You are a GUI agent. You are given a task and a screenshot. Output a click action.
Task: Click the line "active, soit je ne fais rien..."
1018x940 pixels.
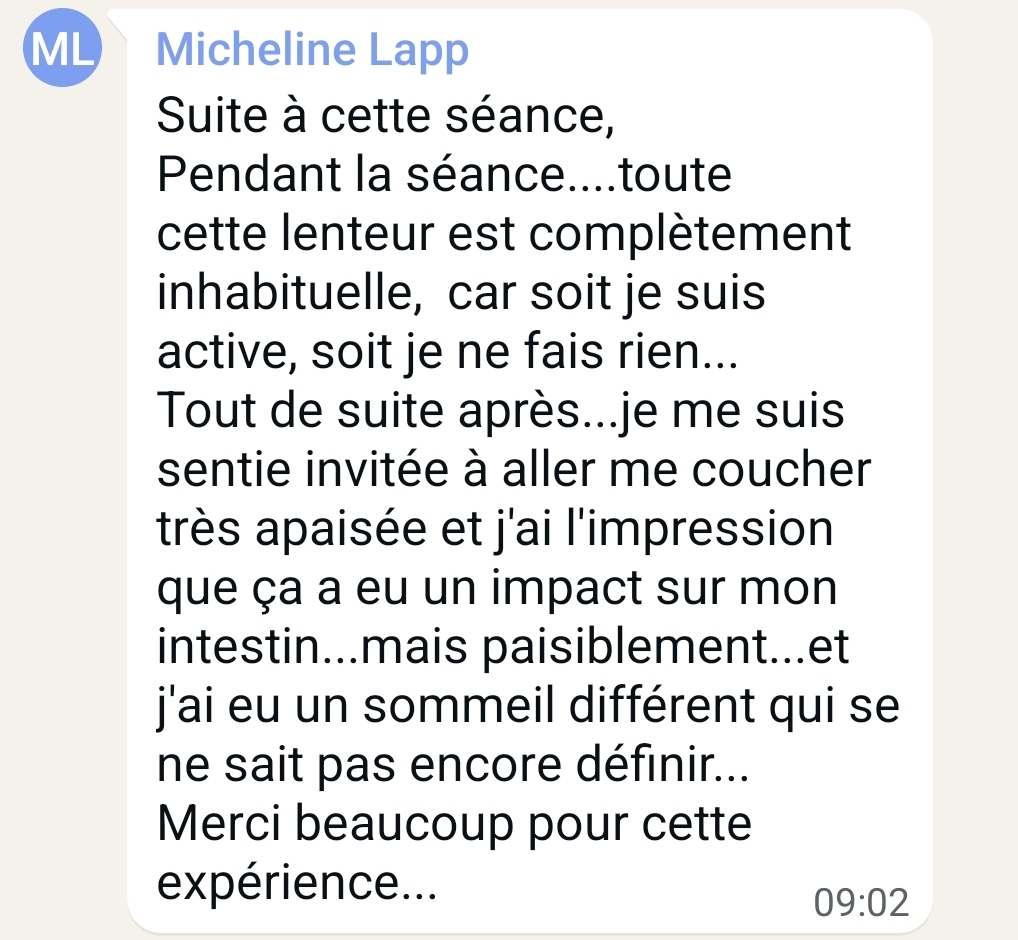pos(447,353)
